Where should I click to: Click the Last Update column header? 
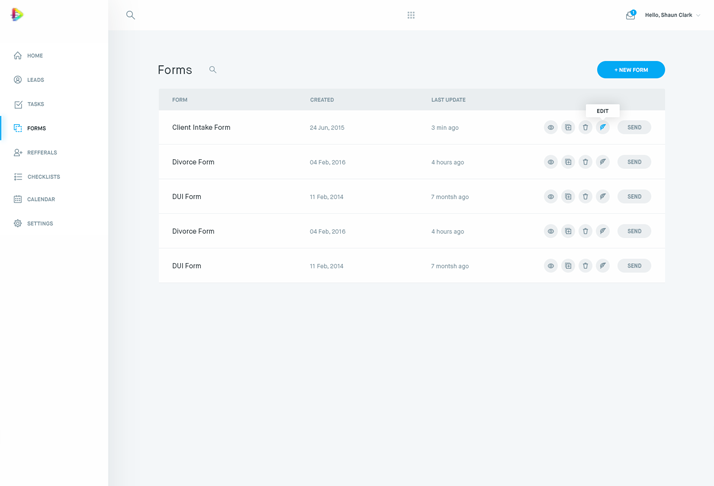(x=448, y=100)
